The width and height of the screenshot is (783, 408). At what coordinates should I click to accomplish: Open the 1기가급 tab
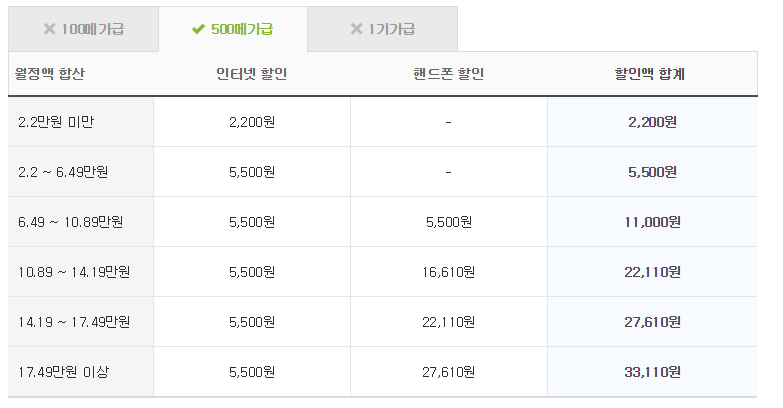(x=382, y=29)
